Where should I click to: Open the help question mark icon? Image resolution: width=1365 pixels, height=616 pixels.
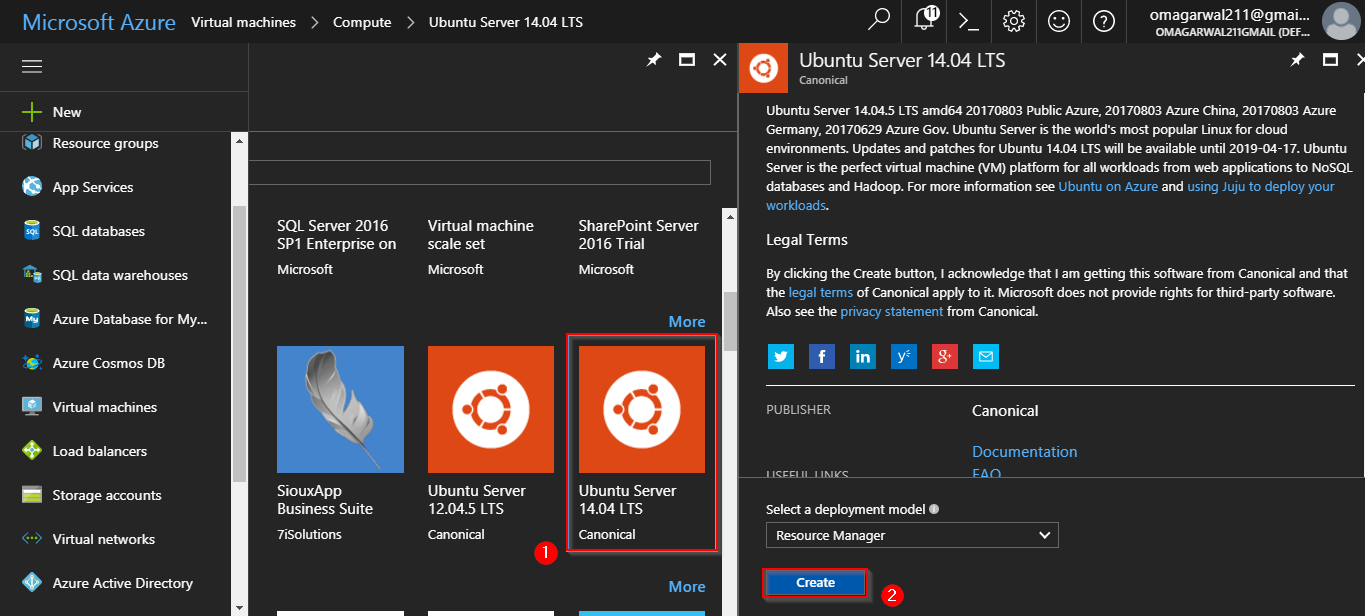coord(1104,21)
